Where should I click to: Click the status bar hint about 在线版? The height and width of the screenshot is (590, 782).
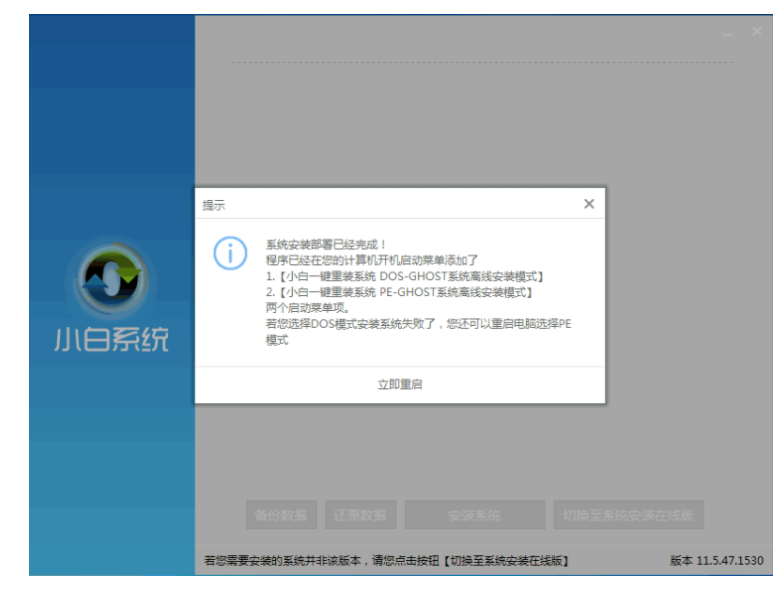pos(393,561)
